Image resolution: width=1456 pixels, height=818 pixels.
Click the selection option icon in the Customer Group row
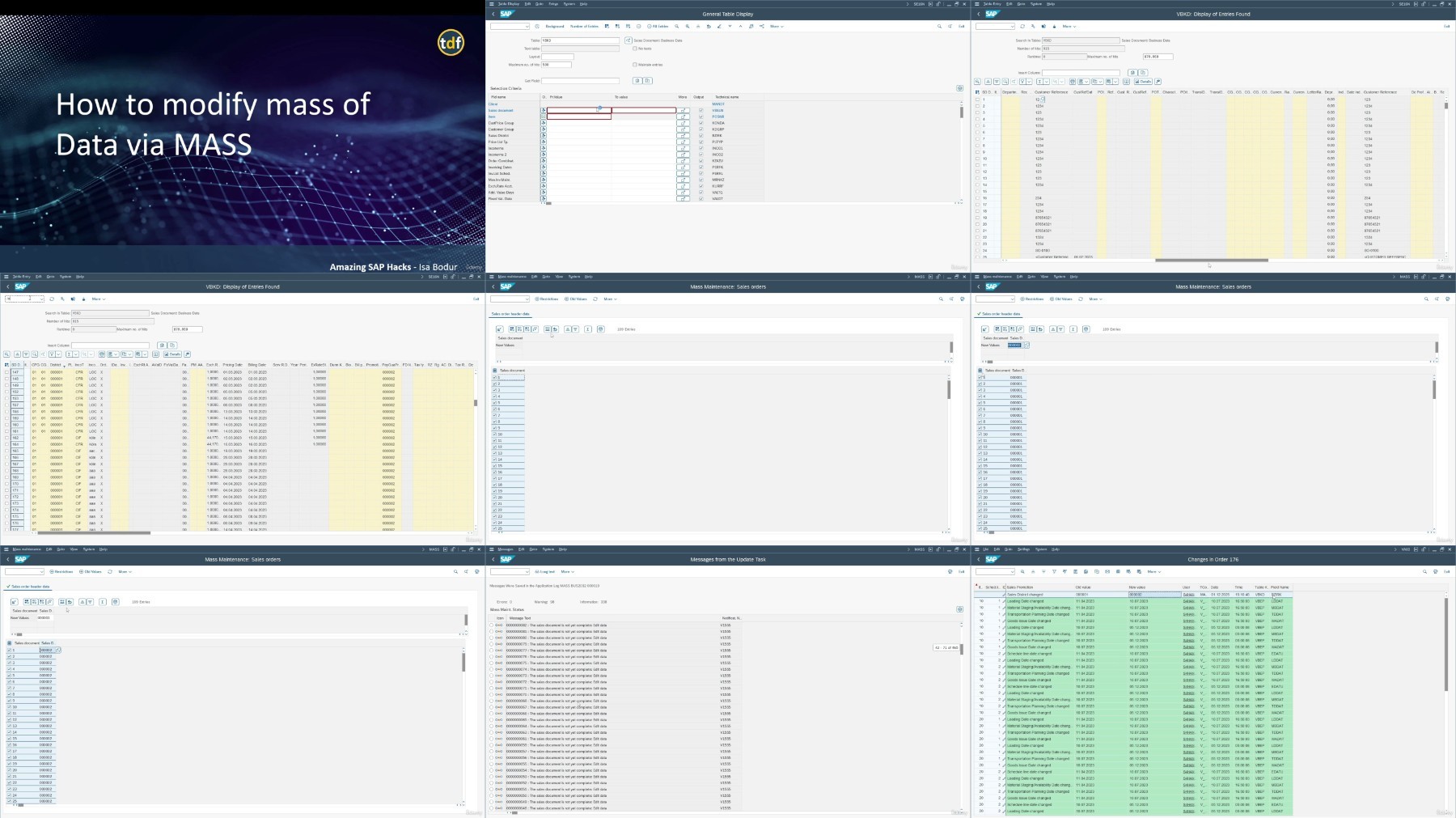(544, 129)
